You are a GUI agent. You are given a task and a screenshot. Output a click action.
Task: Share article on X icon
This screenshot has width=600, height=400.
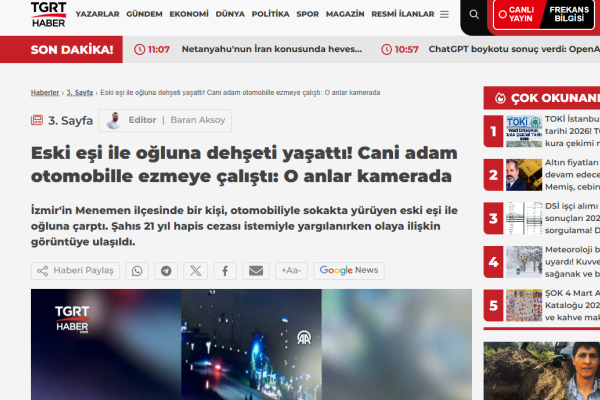(196, 271)
